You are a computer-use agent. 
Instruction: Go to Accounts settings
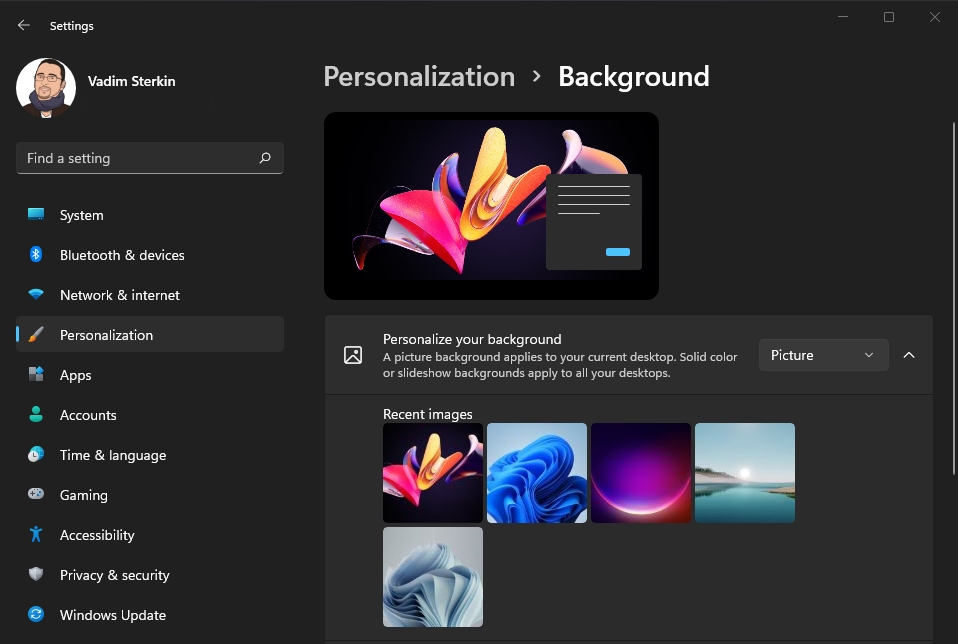(x=150, y=415)
